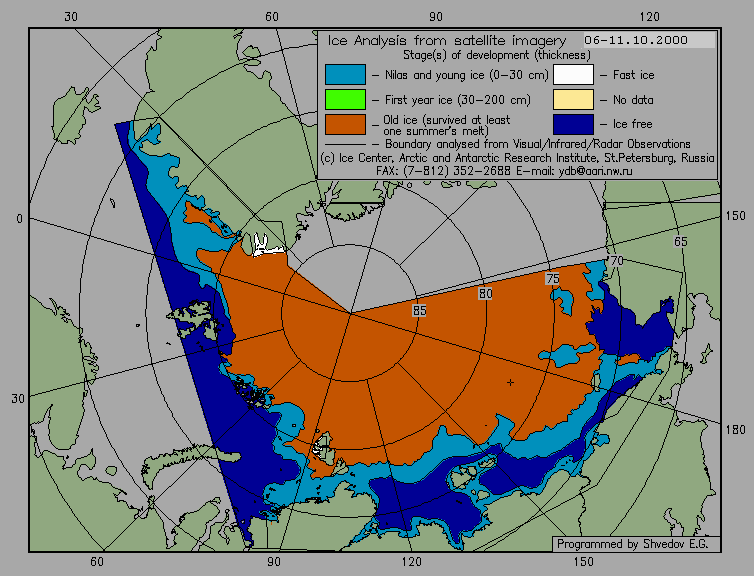Click the longitude label 0 on left edge
This screenshot has height=576, width=754.
coord(19,219)
